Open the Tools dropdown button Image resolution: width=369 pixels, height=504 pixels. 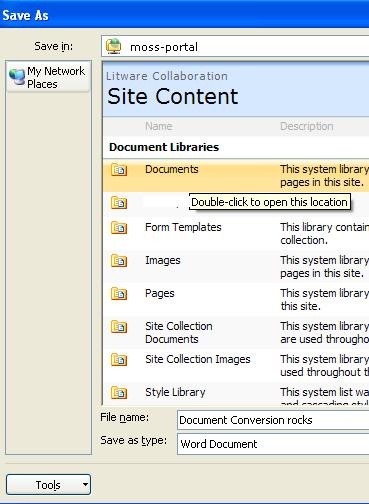[48, 485]
